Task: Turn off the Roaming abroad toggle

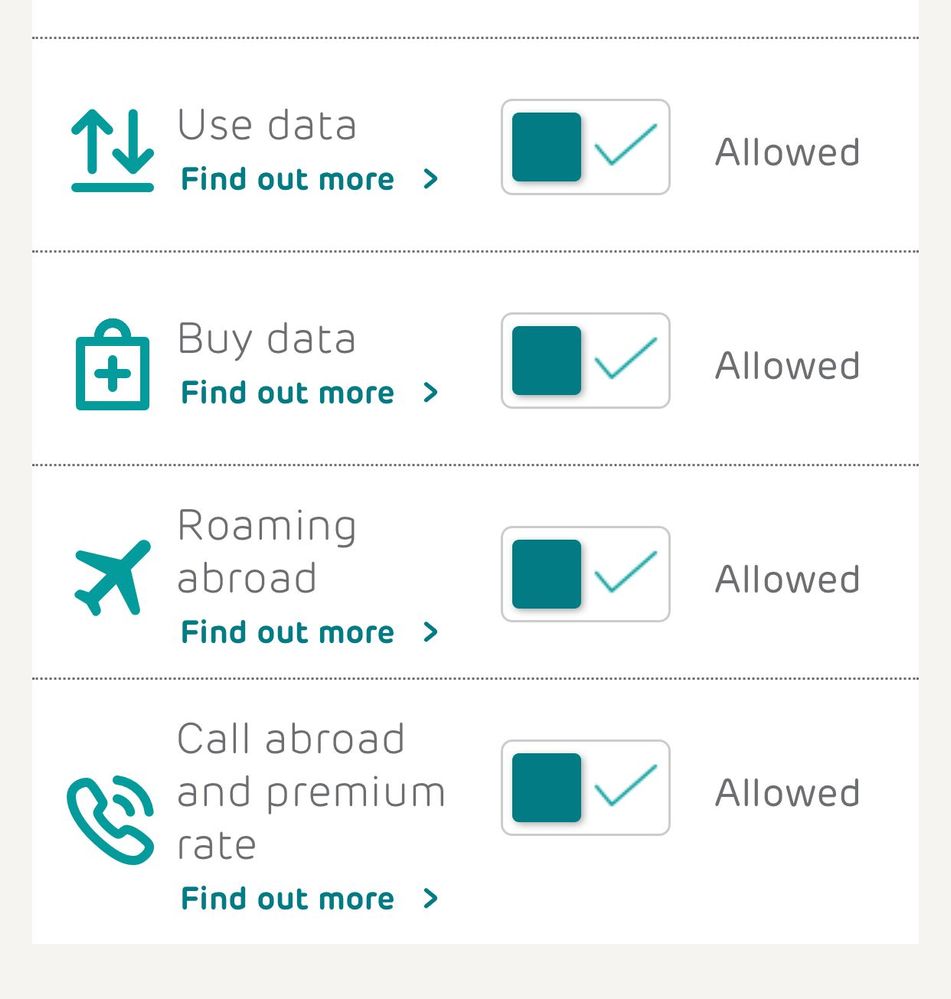Action: point(585,575)
